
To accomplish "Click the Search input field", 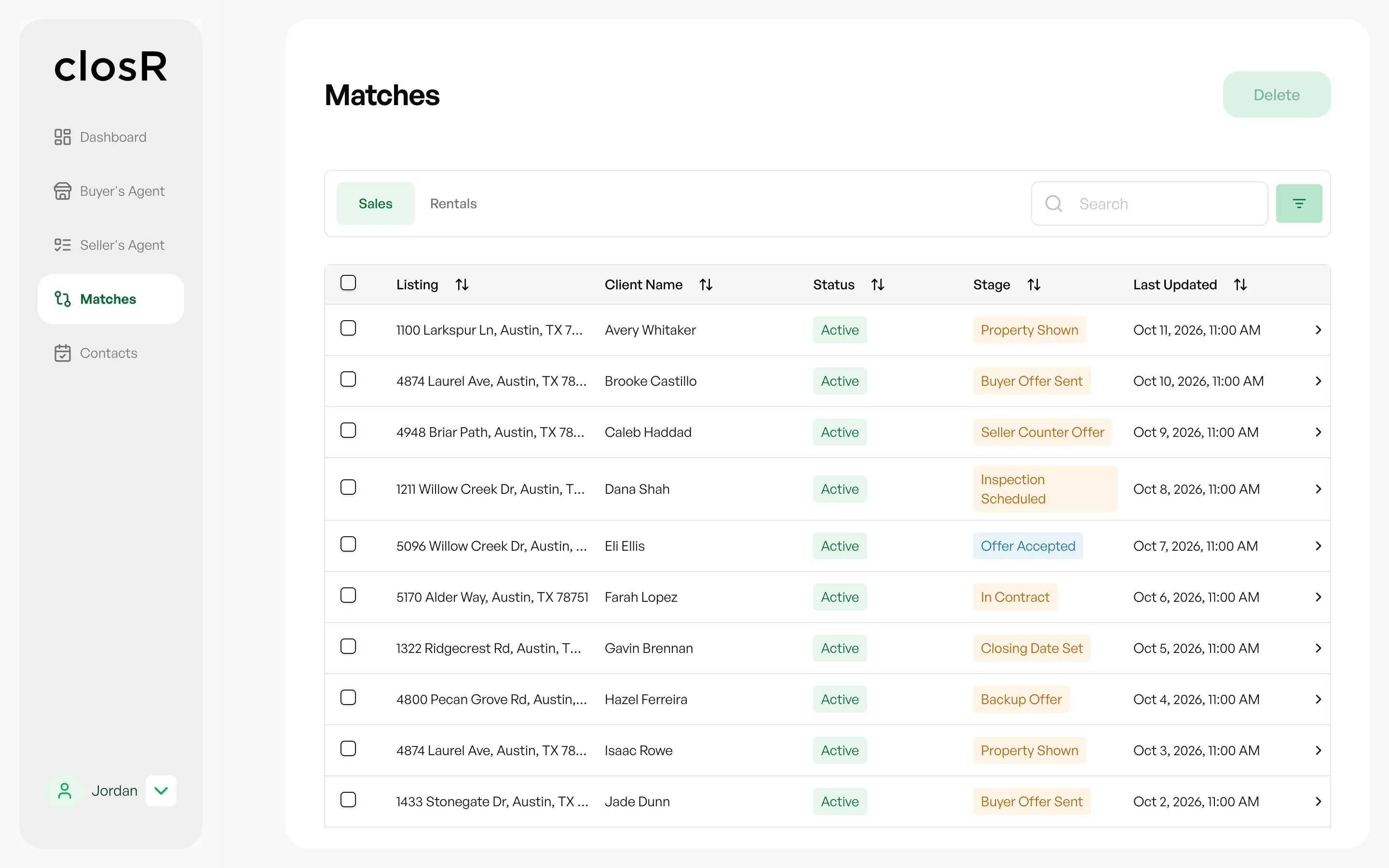I will (x=1150, y=203).
